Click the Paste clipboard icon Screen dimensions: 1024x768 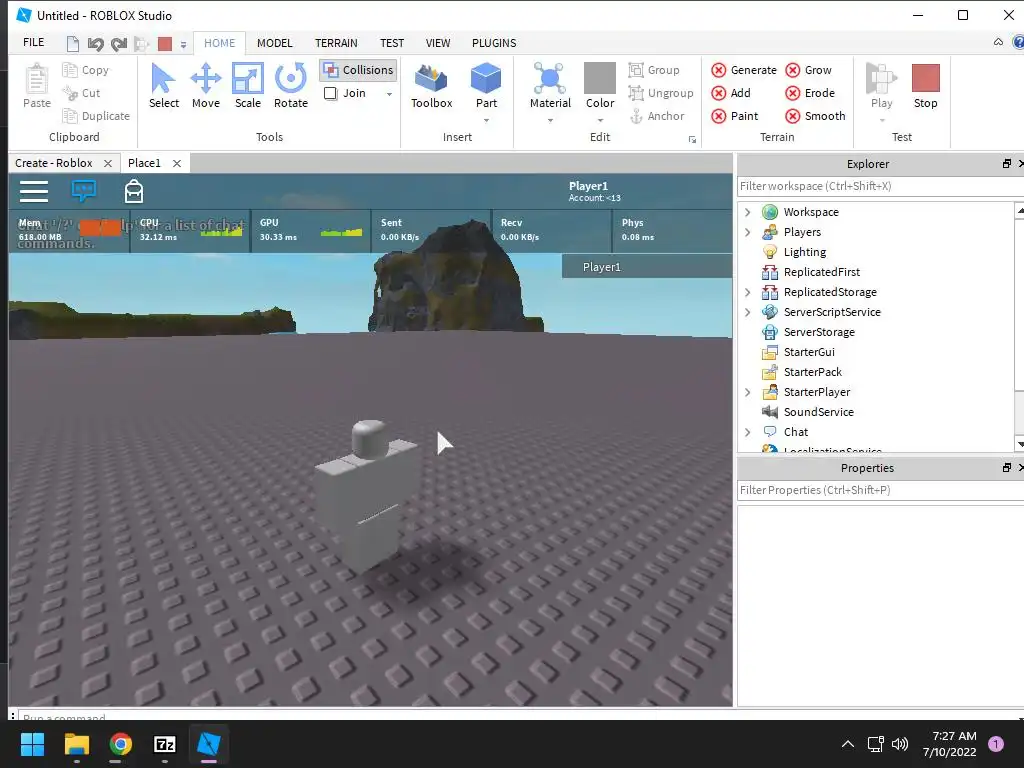coord(37,80)
